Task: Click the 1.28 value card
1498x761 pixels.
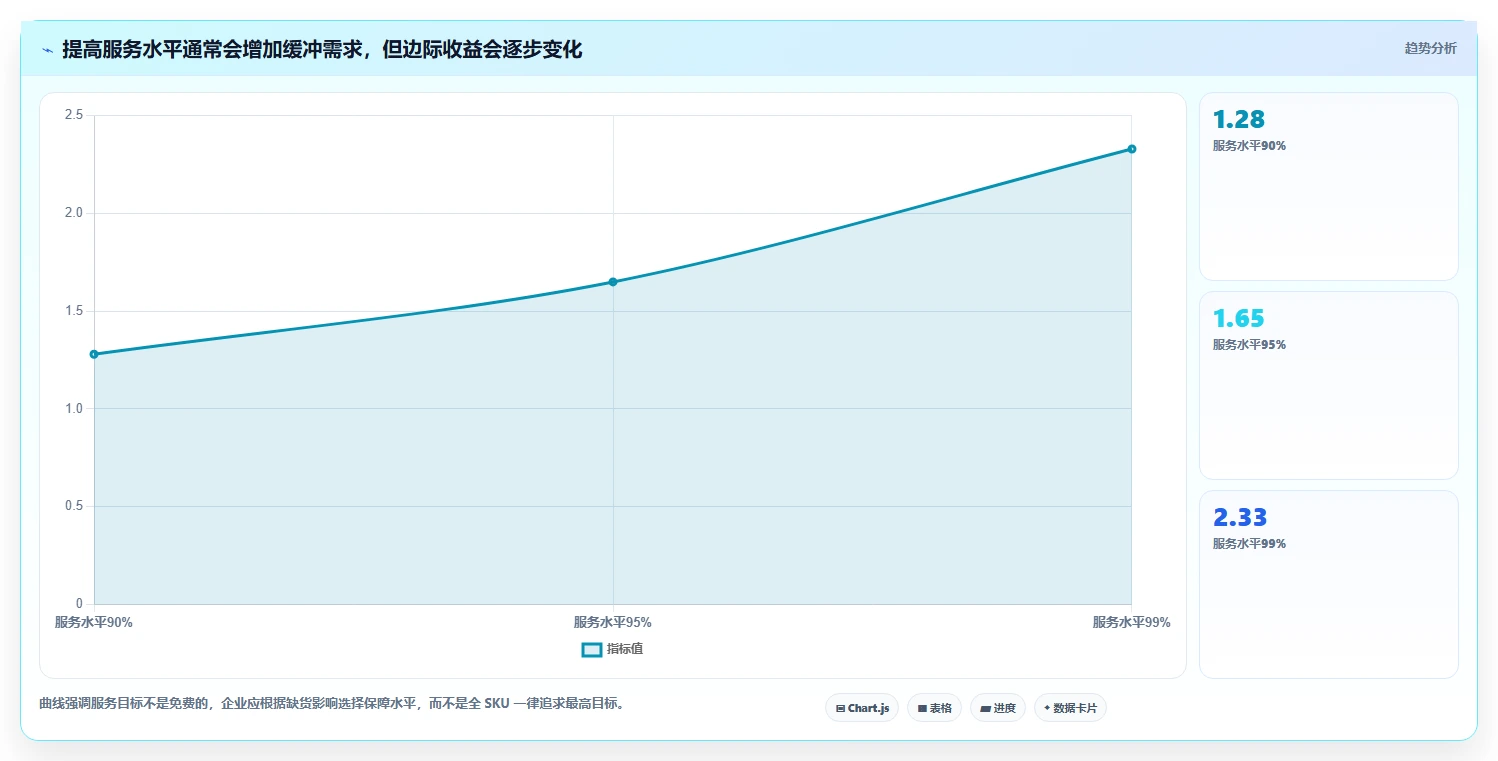Action: click(x=1329, y=186)
